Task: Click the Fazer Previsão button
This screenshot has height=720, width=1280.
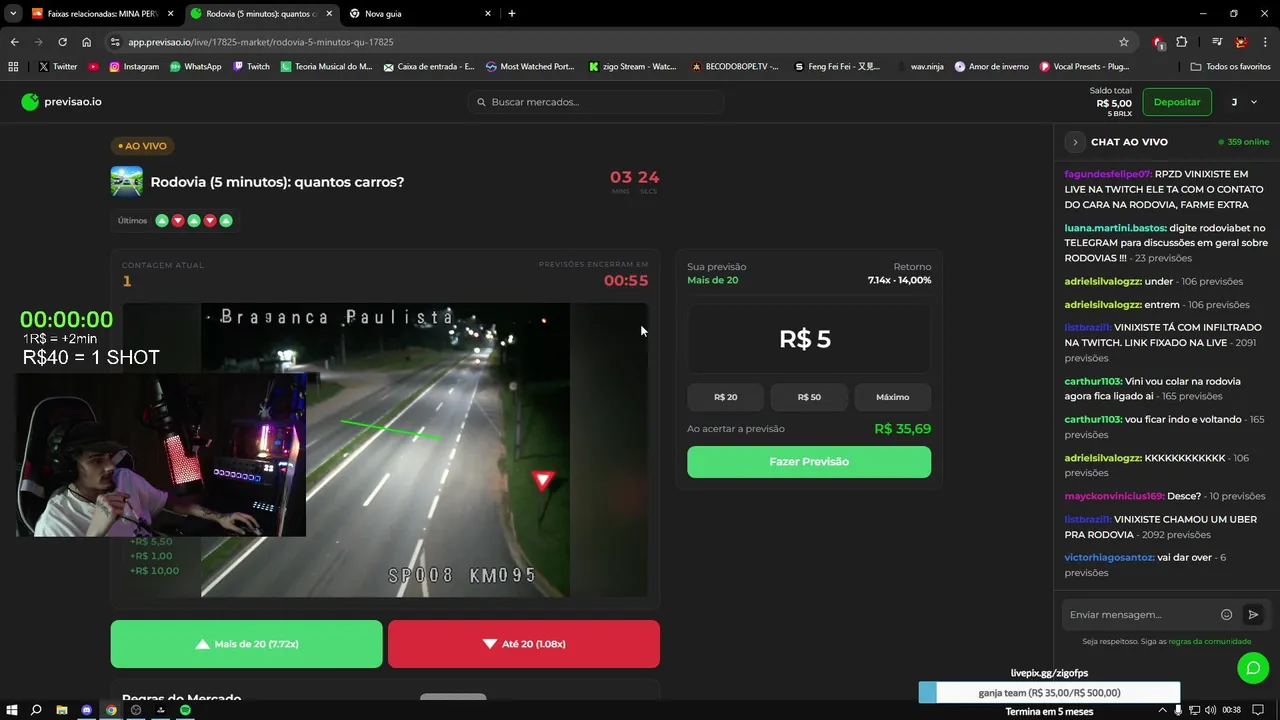Action: (809, 462)
